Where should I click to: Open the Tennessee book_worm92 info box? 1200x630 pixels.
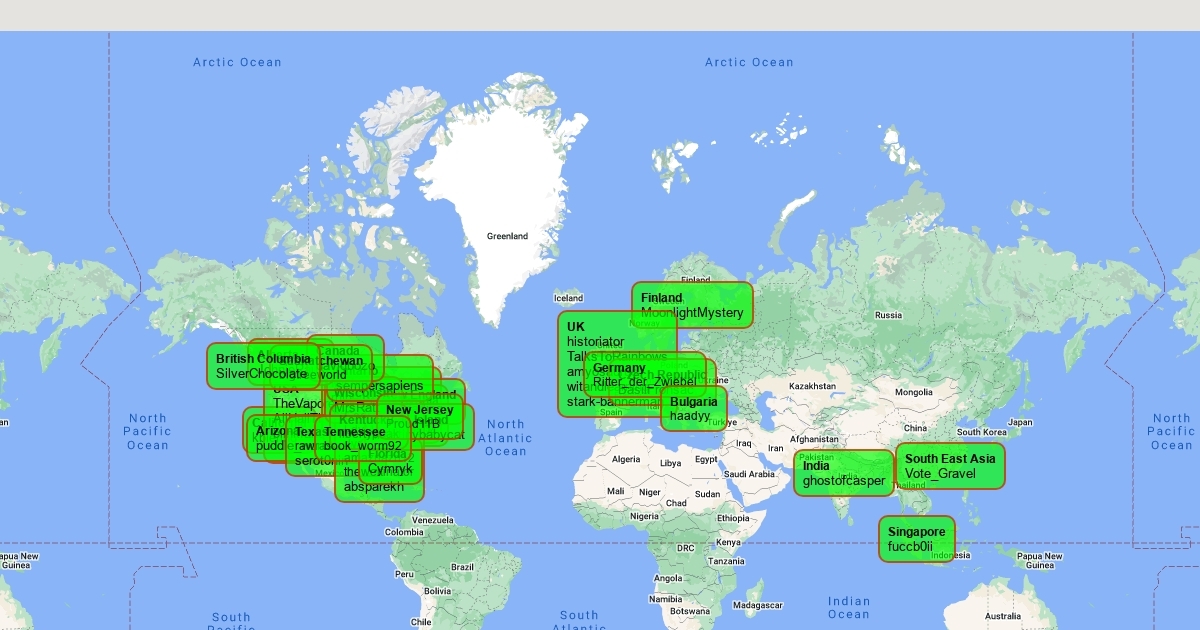coord(362,439)
